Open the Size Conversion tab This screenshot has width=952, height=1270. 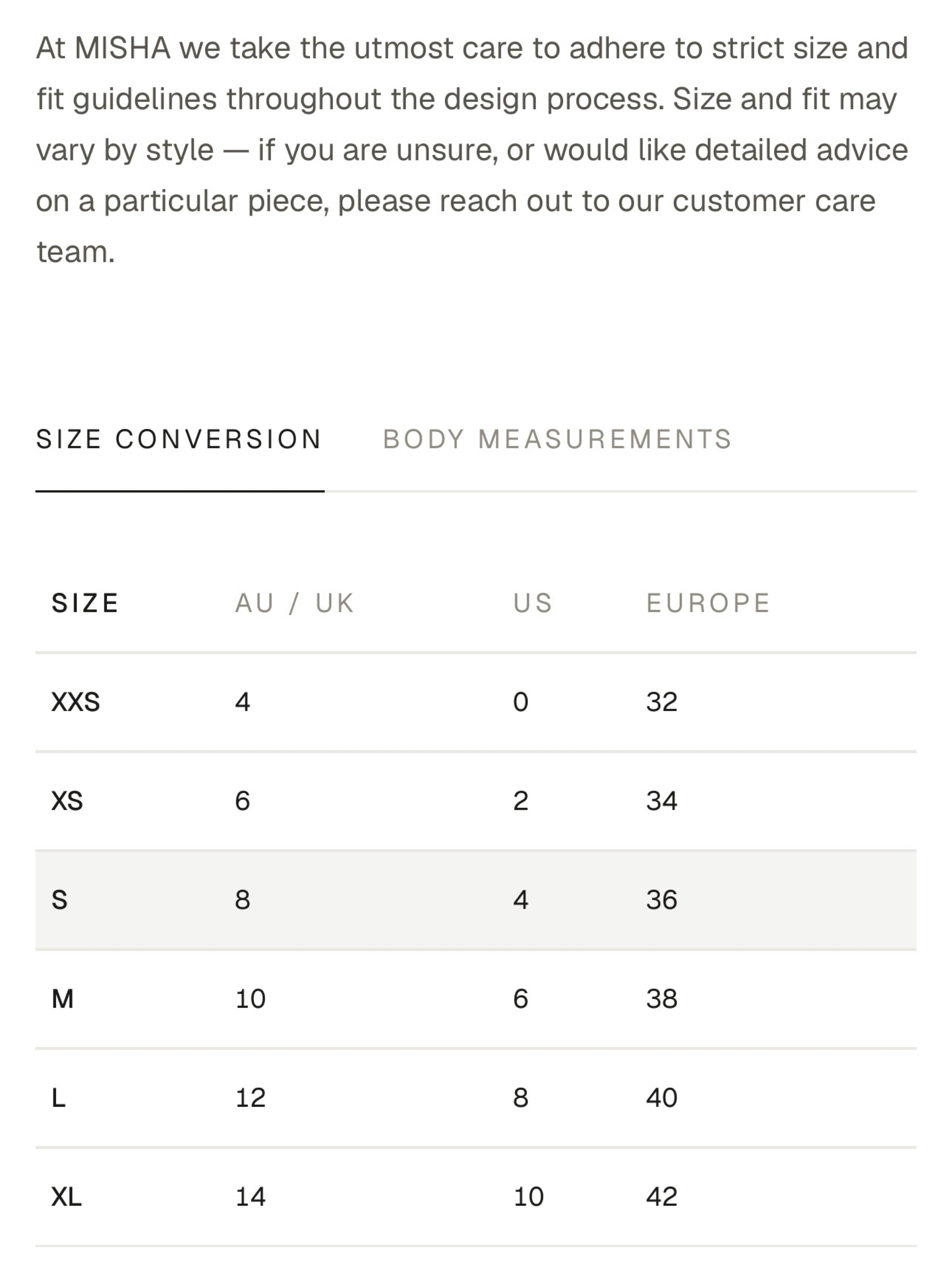179,439
